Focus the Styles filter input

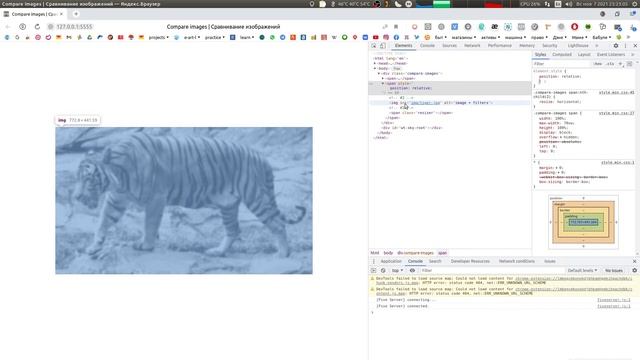[561, 64]
